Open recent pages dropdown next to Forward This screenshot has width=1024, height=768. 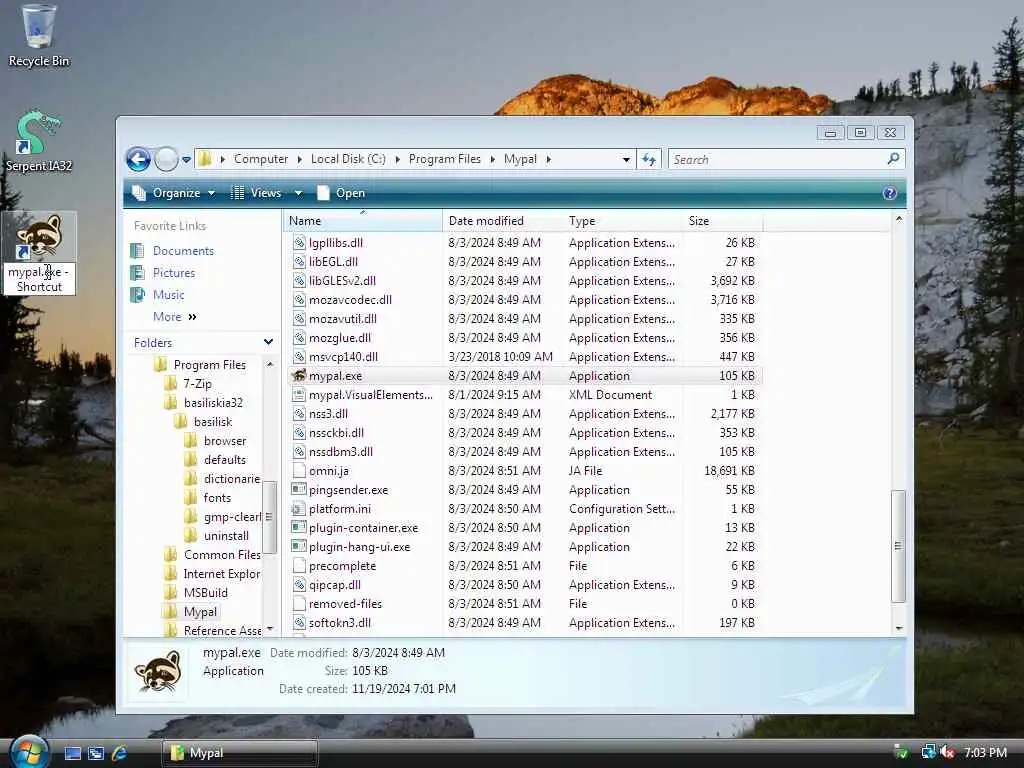click(x=187, y=159)
